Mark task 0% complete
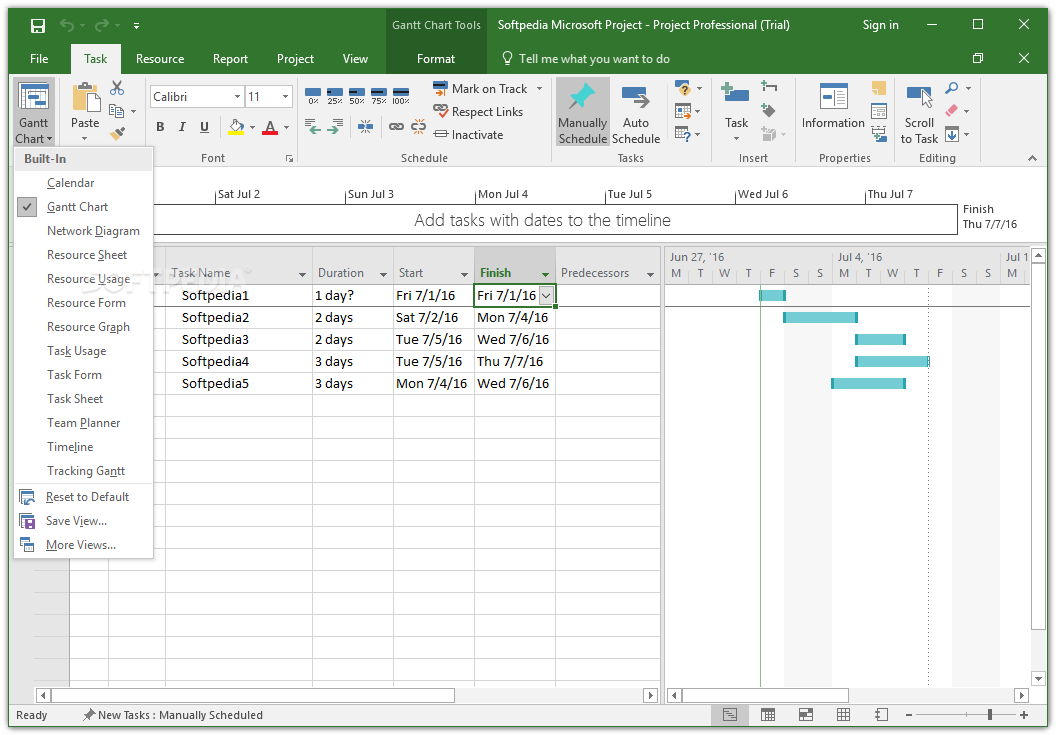This screenshot has width=1056, height=735. (313, 96)
